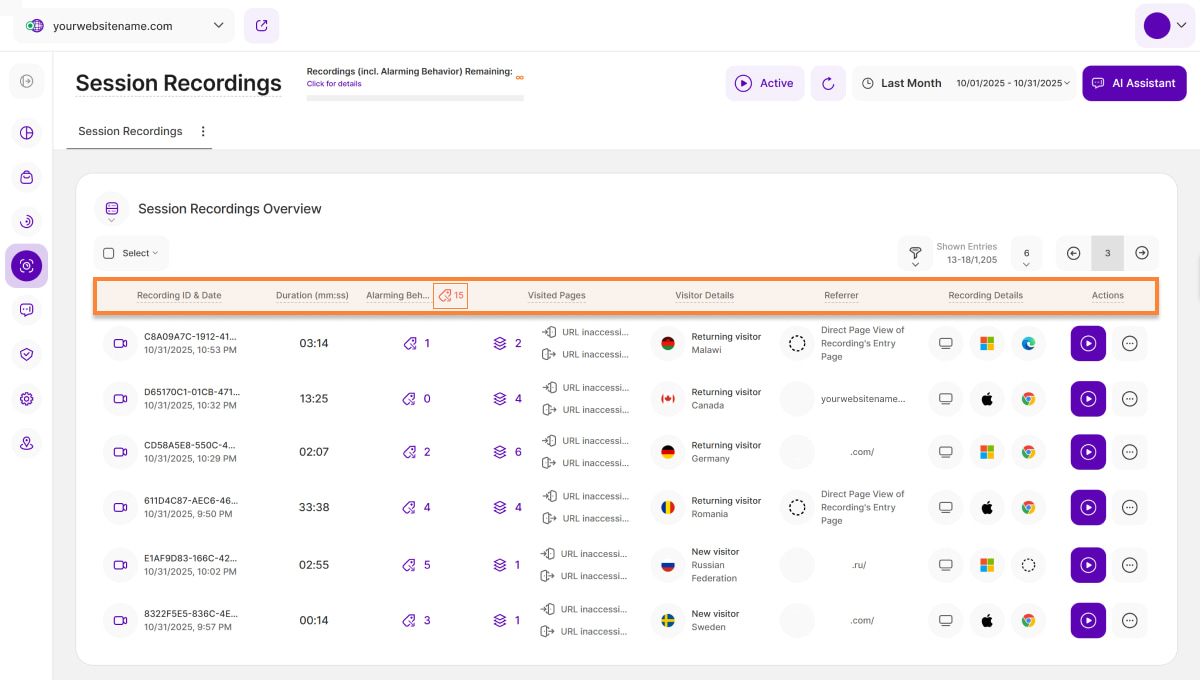
Task: Go to the previous page of entries
Action: coord(1074,253)
